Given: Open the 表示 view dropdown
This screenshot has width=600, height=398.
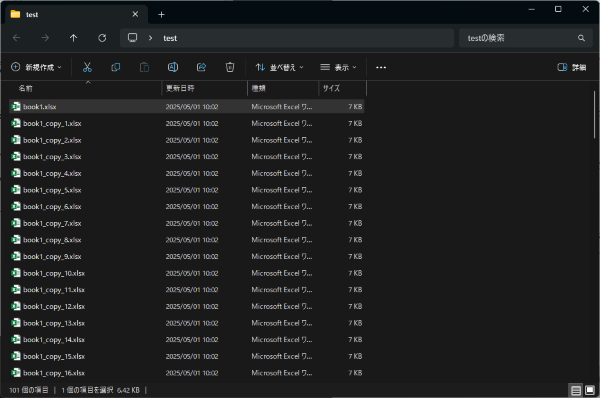Looking at the screenshot, I should (338, 67).
